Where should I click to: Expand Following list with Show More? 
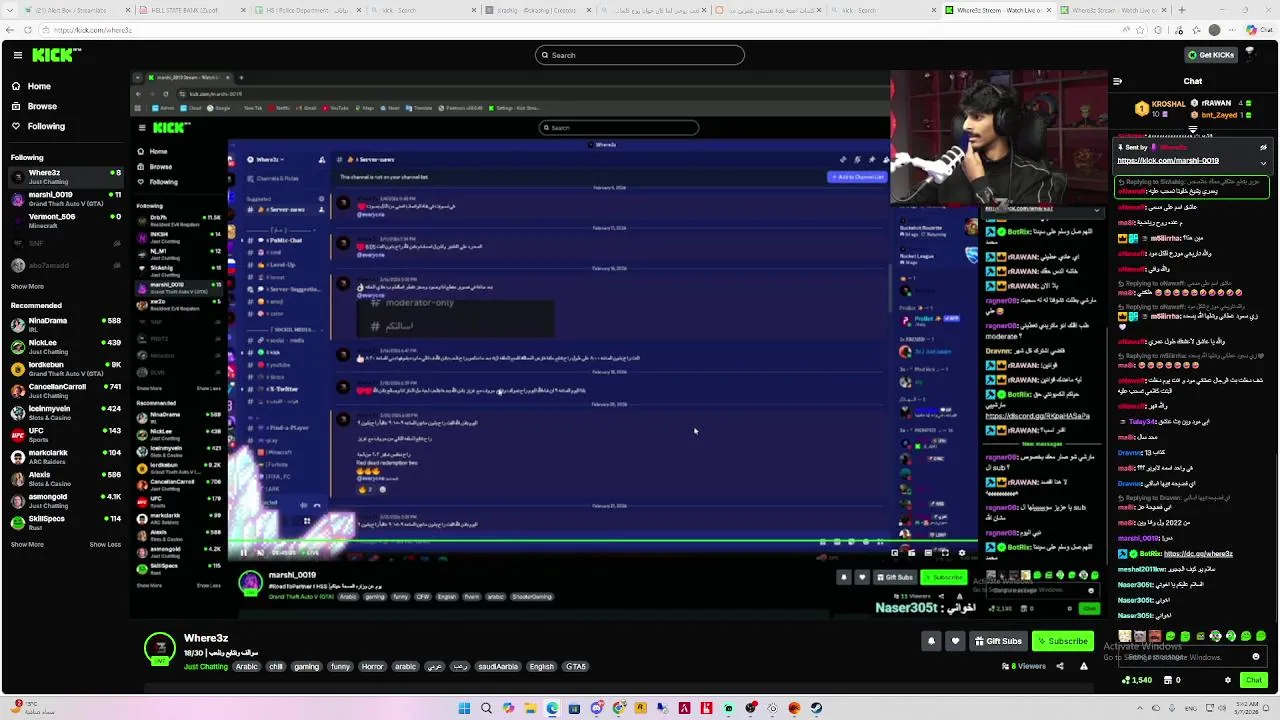(x=27, y=286)
